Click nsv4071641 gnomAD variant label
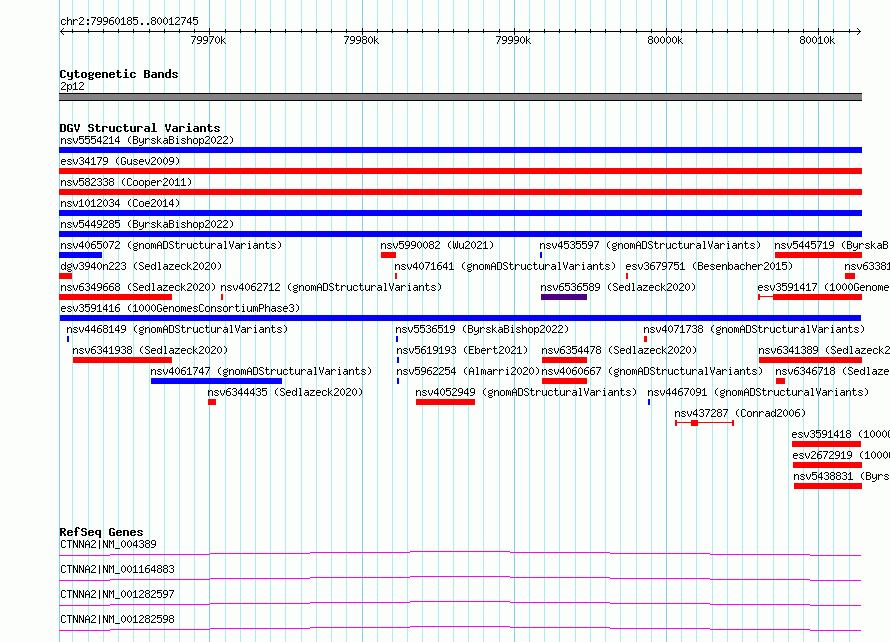This screenshot has height=642, width=890. click(x=505, y=266)
